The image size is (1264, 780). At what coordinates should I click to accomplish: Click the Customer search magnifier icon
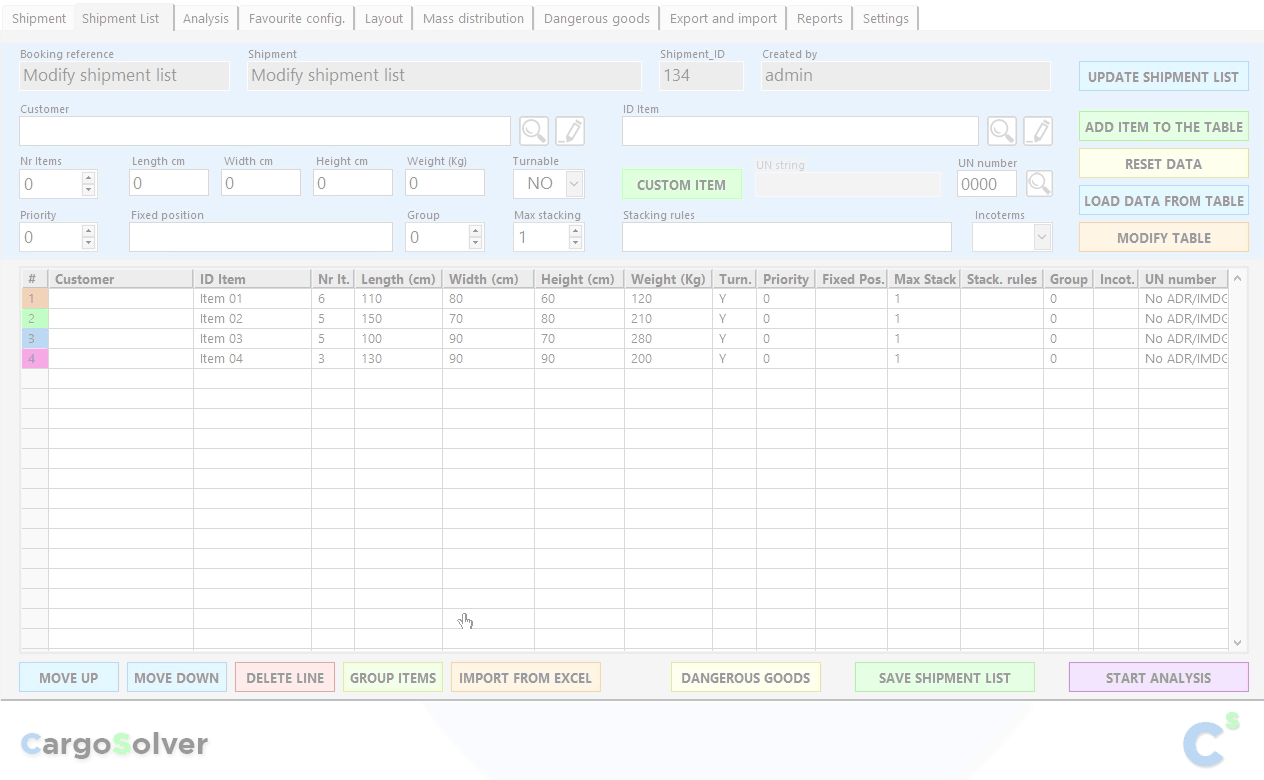(x=534, y=131)
